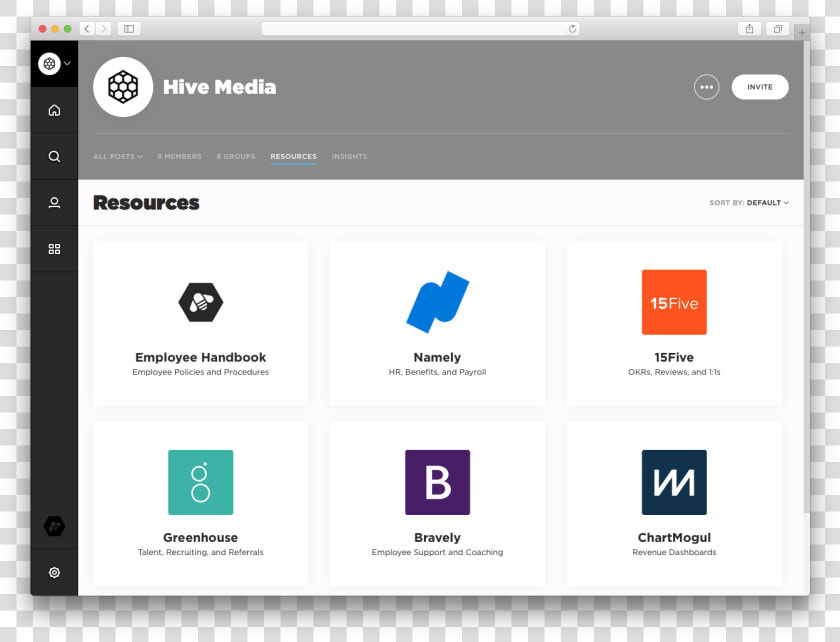Switch to the INSIGHTS tab
Image resolution: width=840 pixels, height=642 pixels.
coord(349,156)
